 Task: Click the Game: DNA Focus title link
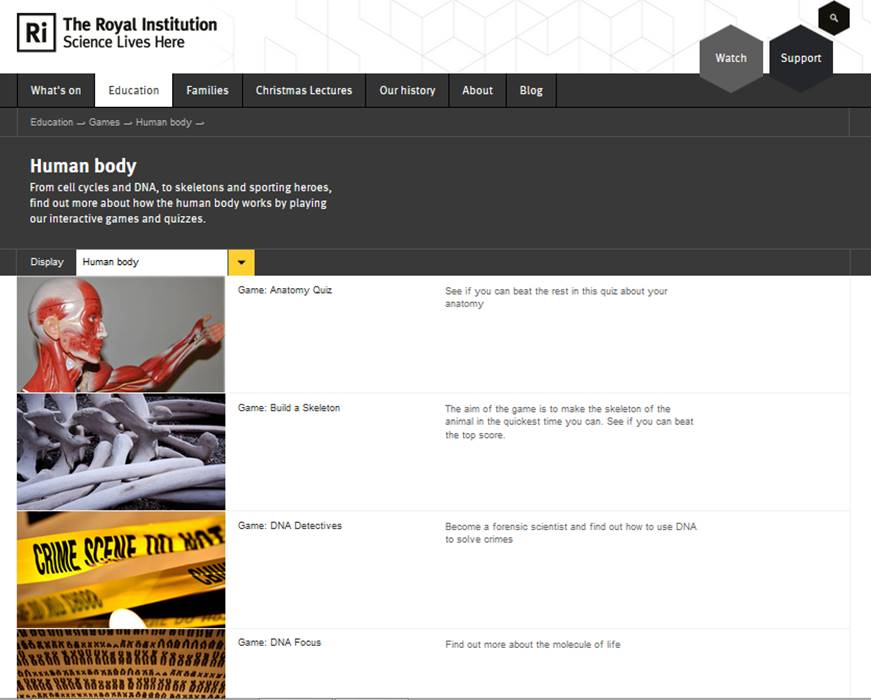point(279,643)
